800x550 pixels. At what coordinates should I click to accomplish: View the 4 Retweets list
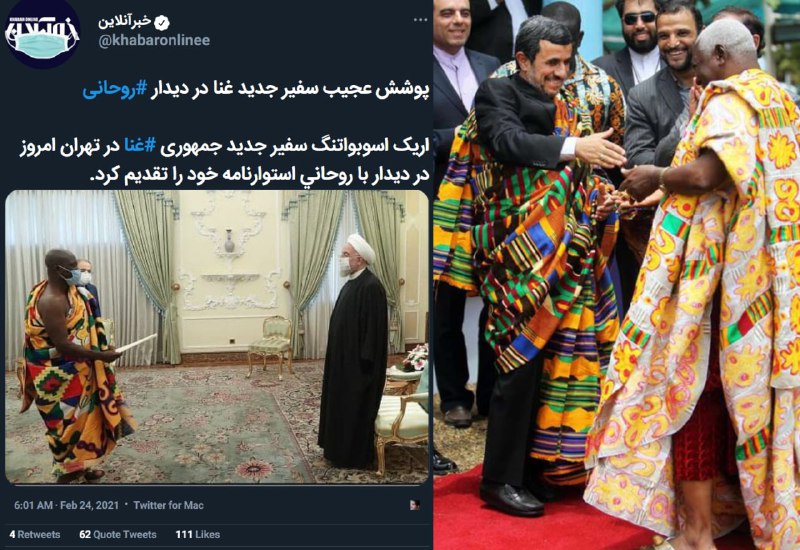35,535
